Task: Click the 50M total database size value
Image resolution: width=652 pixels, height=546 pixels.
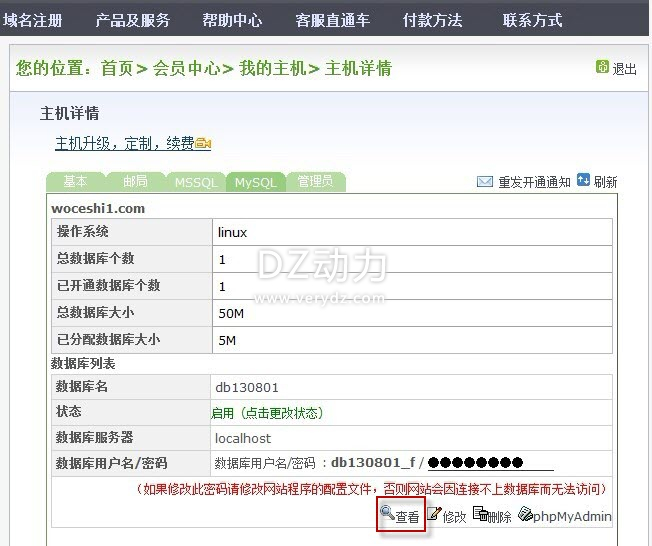Action: (231, 313)
